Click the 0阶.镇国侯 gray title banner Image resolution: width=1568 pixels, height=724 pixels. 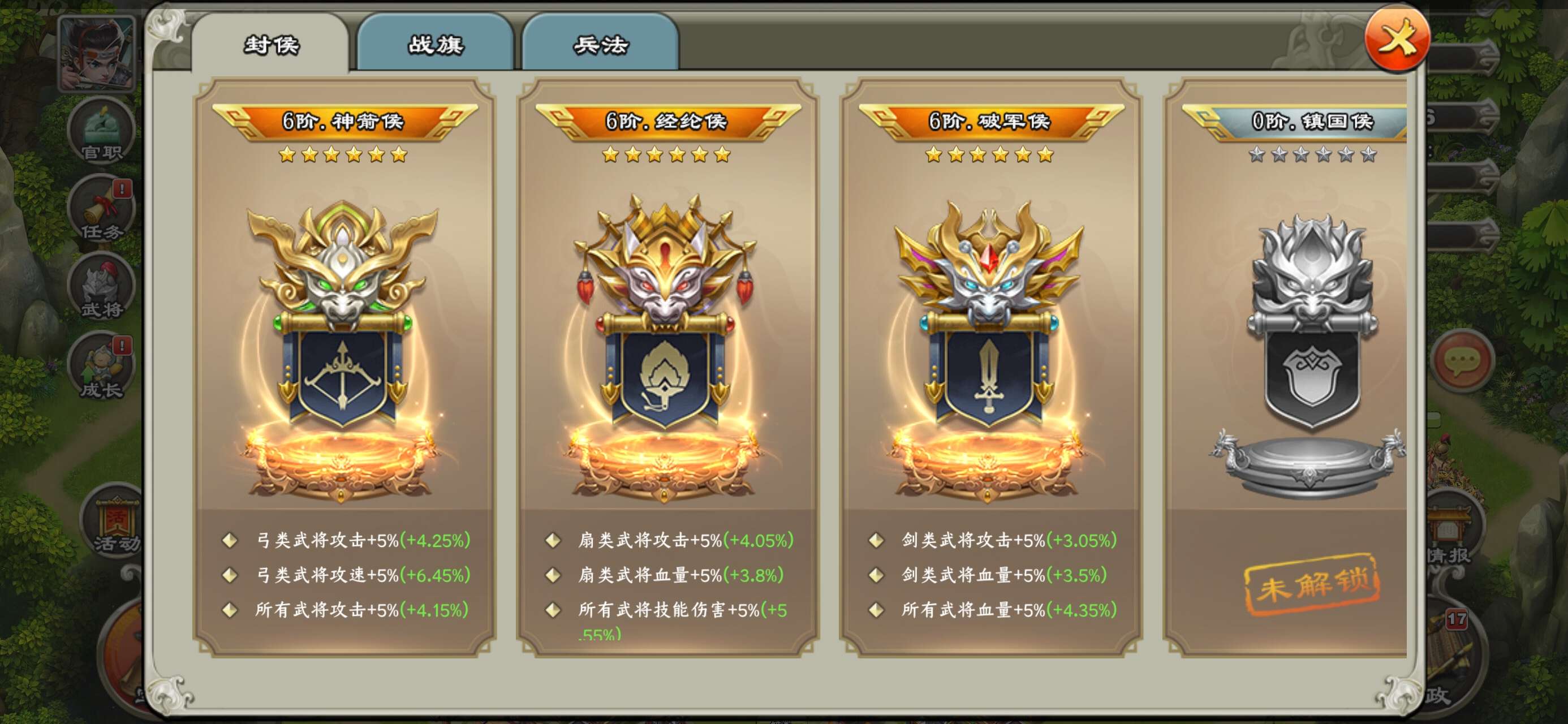tap(1295, 121)
